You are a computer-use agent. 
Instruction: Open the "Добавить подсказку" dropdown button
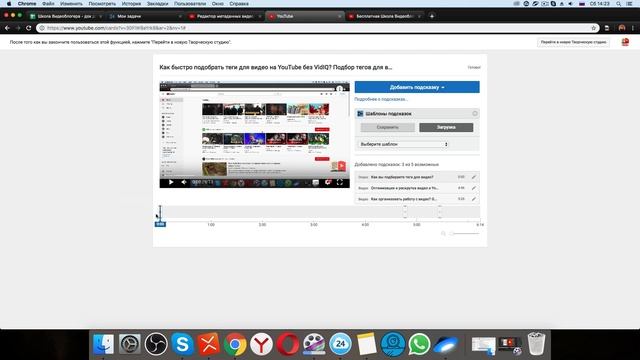pos(417,87)
